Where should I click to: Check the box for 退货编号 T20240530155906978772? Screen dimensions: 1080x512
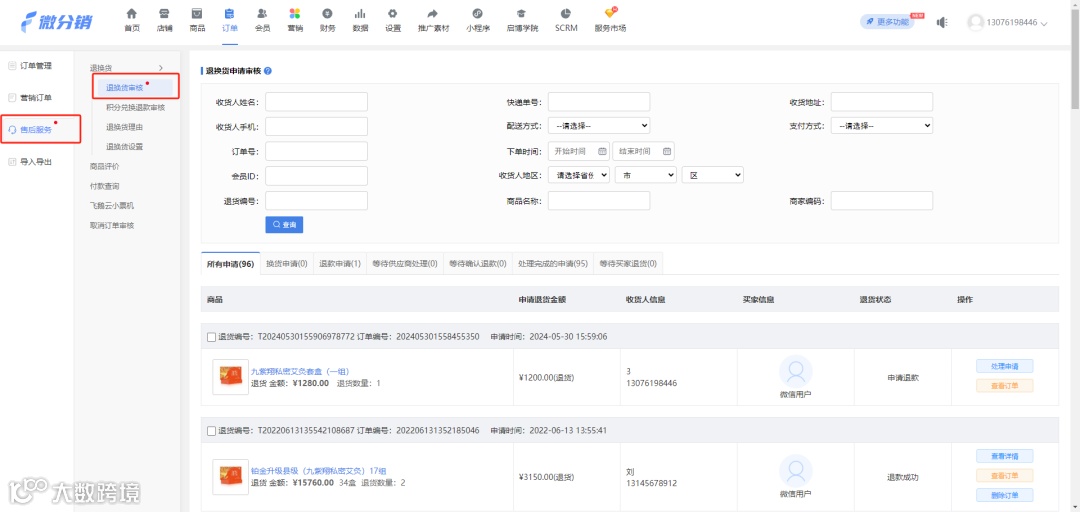[x=211, y=337]
